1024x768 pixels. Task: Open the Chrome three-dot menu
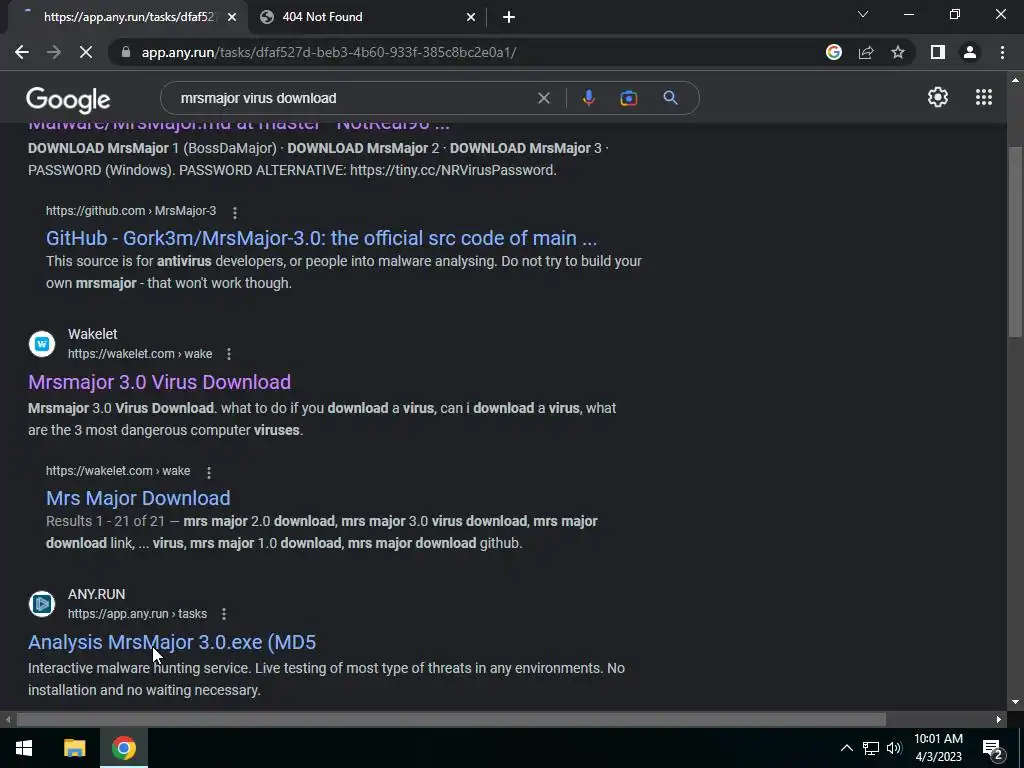tap(1002, 52)
